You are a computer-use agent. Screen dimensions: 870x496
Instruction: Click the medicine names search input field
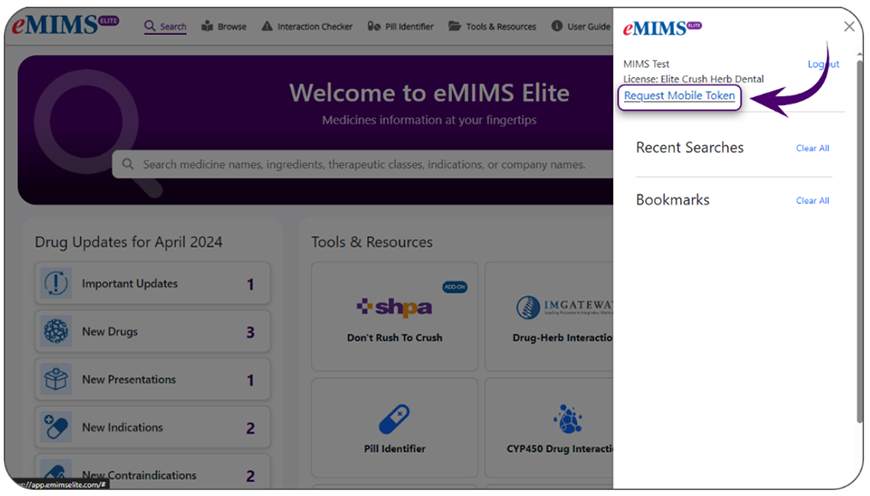pyautogui.click(x=363, y=164)
